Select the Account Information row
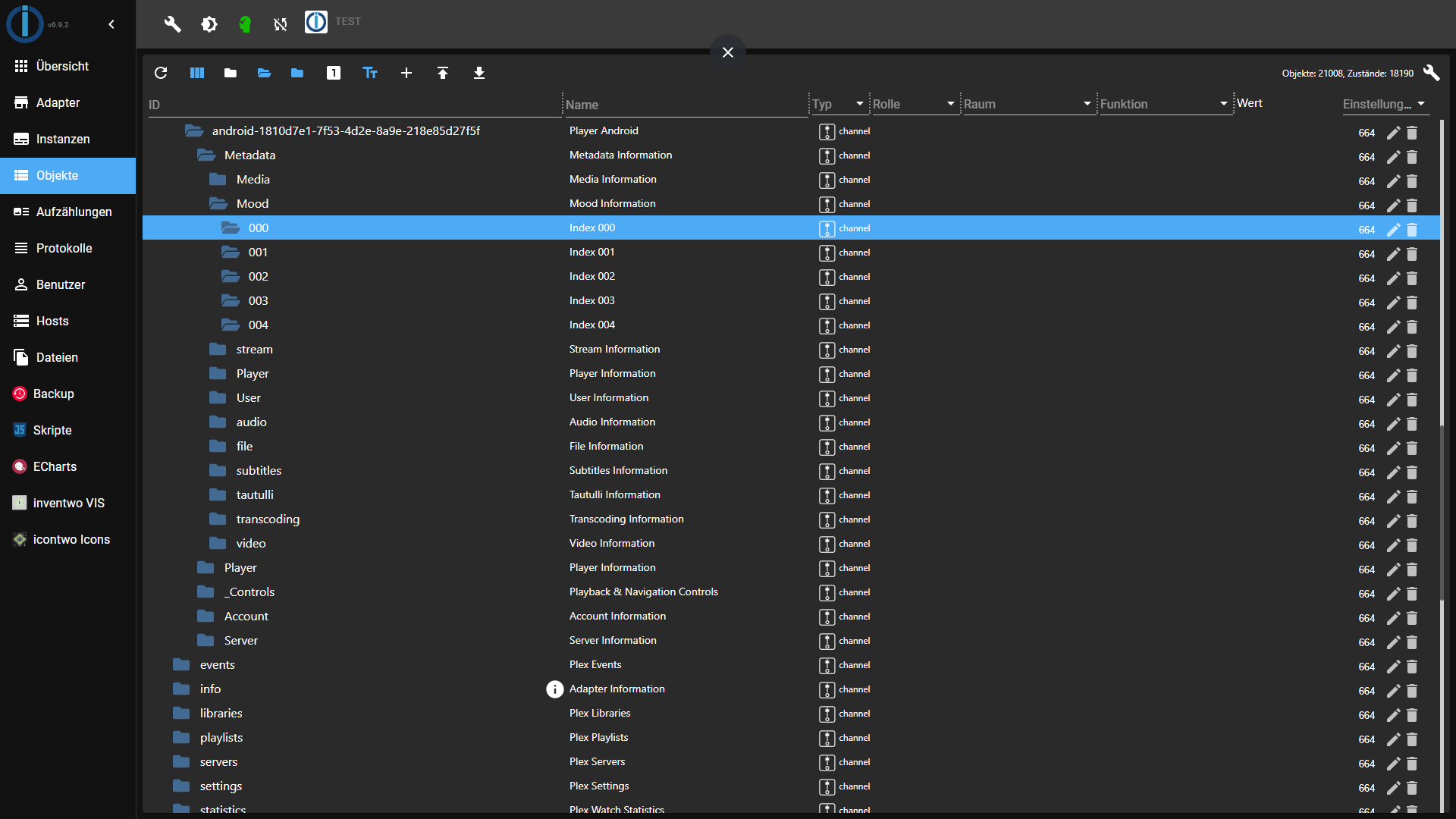The width and height of the screenshot is (1456, 819). [x=791, y=616]
